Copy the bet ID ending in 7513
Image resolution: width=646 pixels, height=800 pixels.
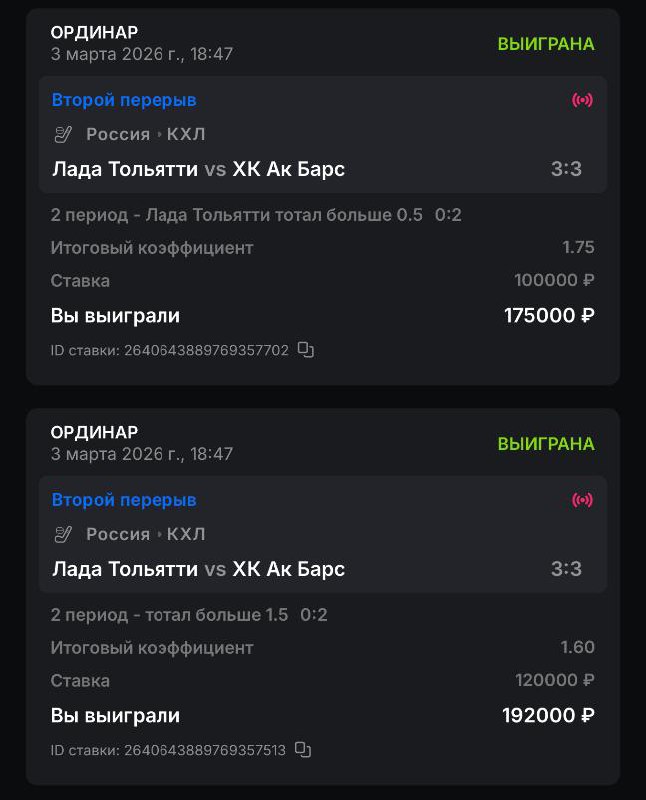pos(305,749)
